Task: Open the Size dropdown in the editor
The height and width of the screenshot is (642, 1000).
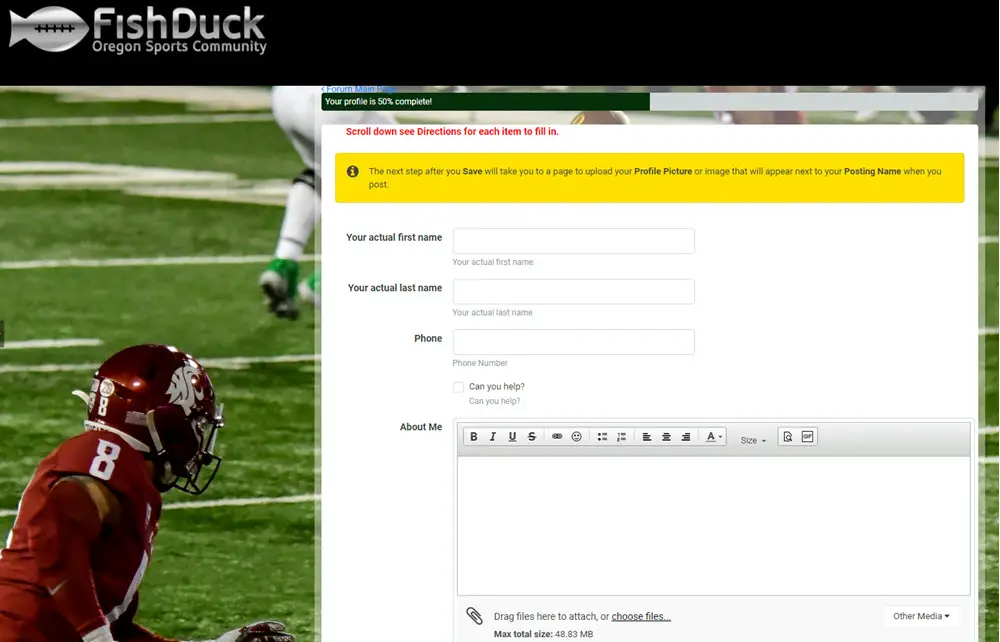Action: [x=753, y=438]
